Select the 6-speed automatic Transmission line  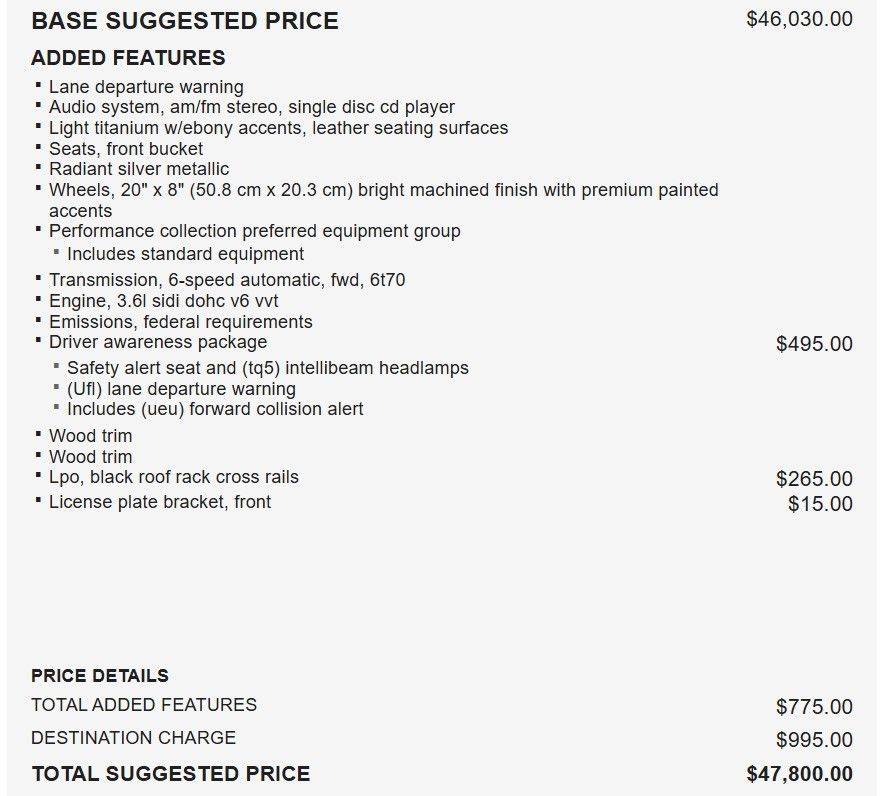pyautogui.click(x=227, y=280)
